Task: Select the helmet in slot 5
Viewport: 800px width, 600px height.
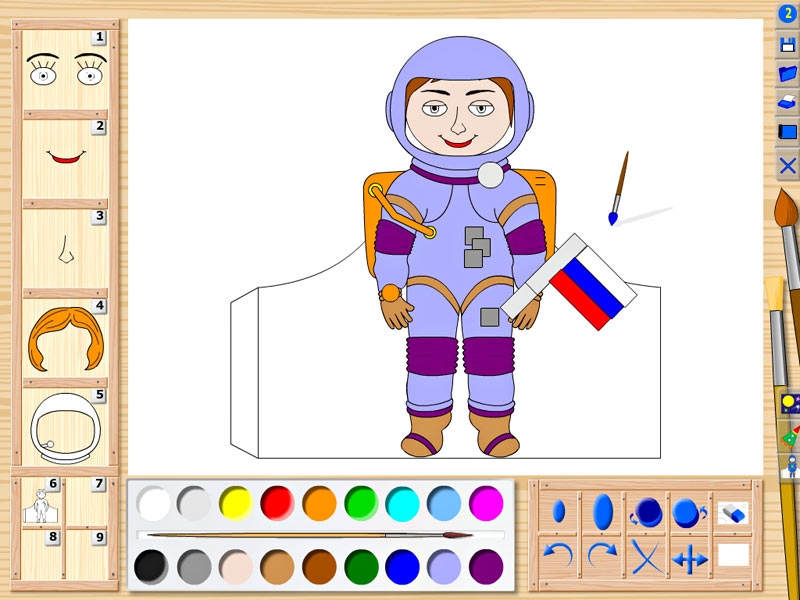Action: (65, 428)
